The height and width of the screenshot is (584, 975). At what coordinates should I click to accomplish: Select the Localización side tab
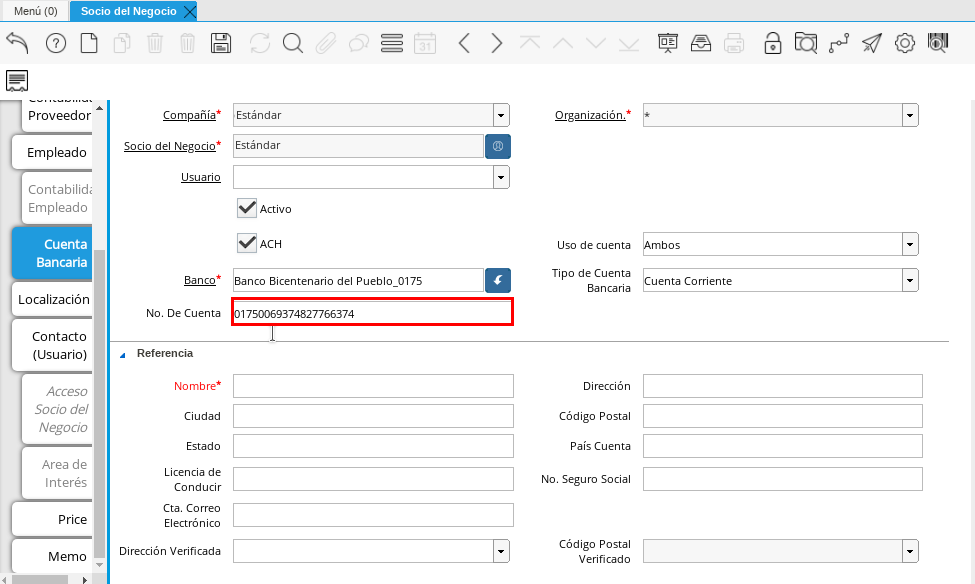[x=54, y=299]
